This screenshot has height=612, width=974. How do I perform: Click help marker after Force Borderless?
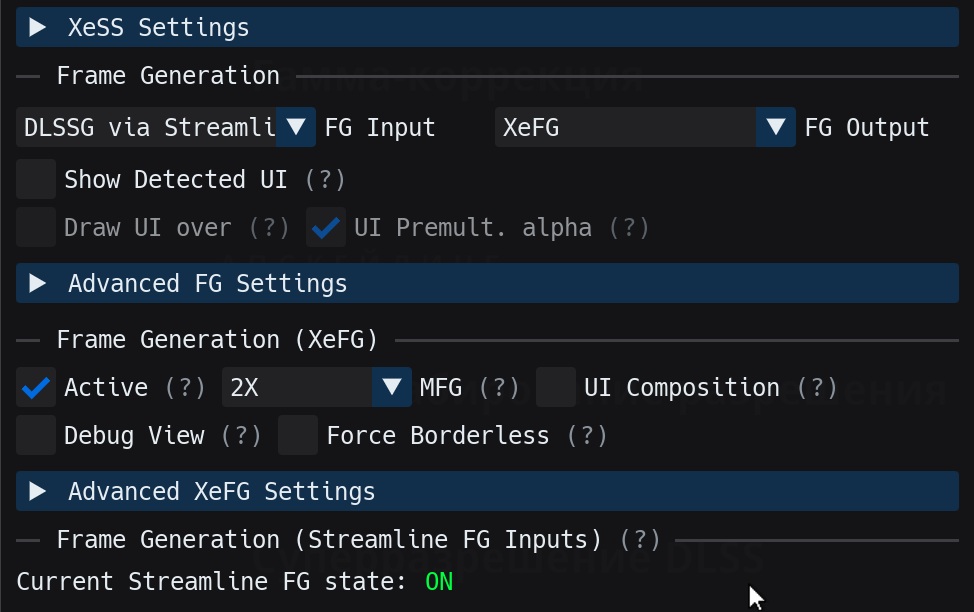click(x=587, y=436)
